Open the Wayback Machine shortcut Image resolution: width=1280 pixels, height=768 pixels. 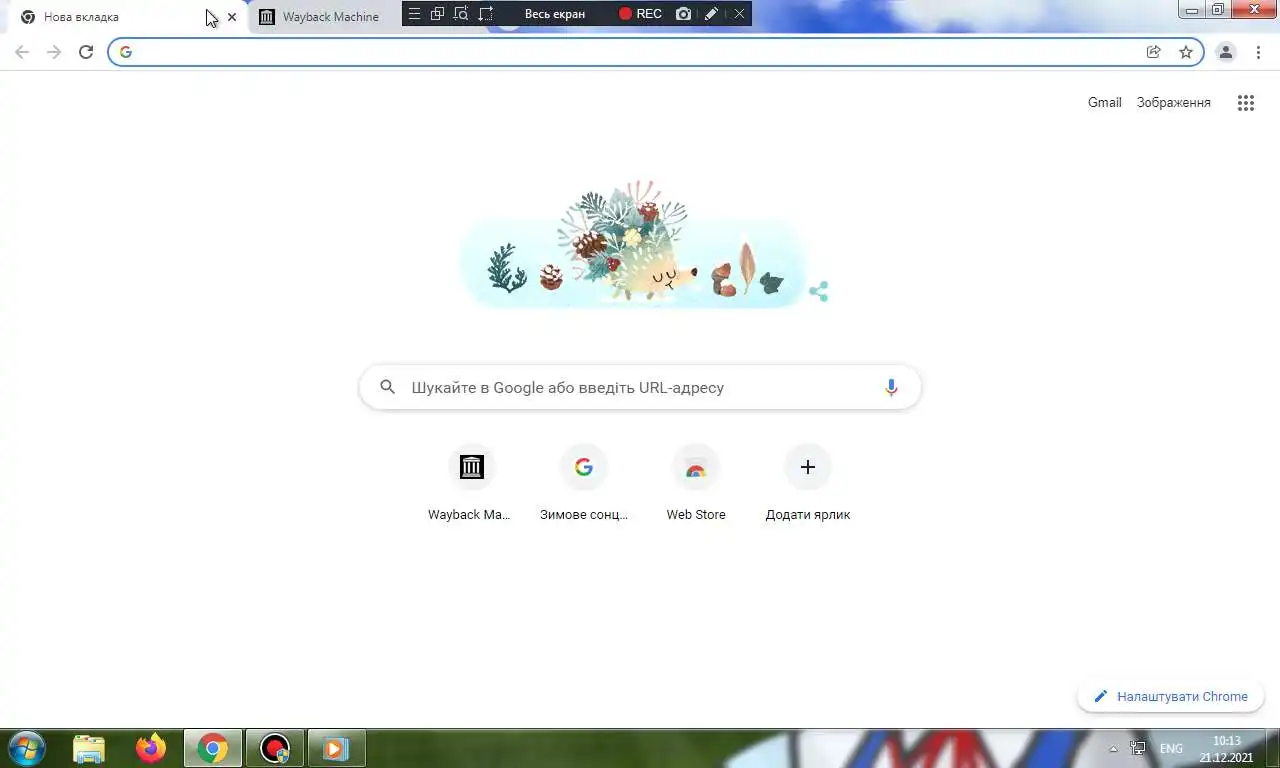[x=471, y=483]
